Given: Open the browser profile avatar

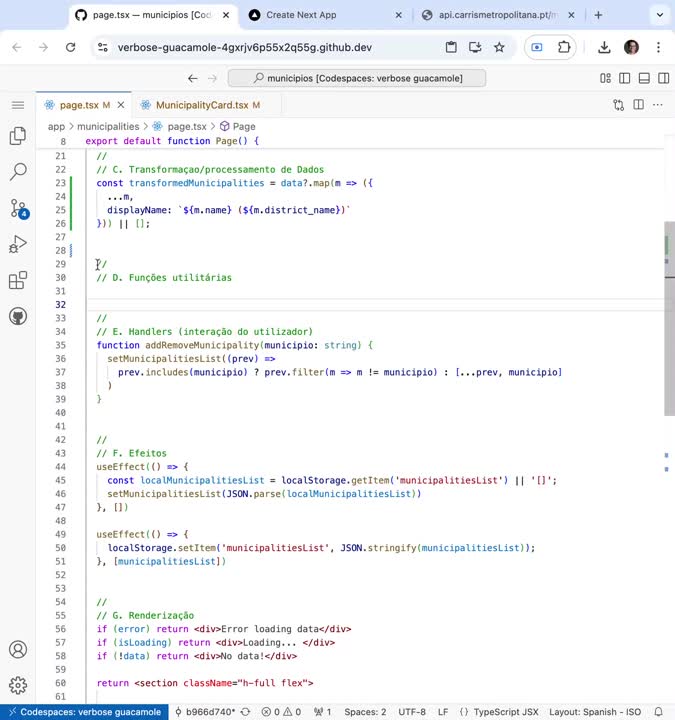Looking at the screenshot, I should point(631,47).
